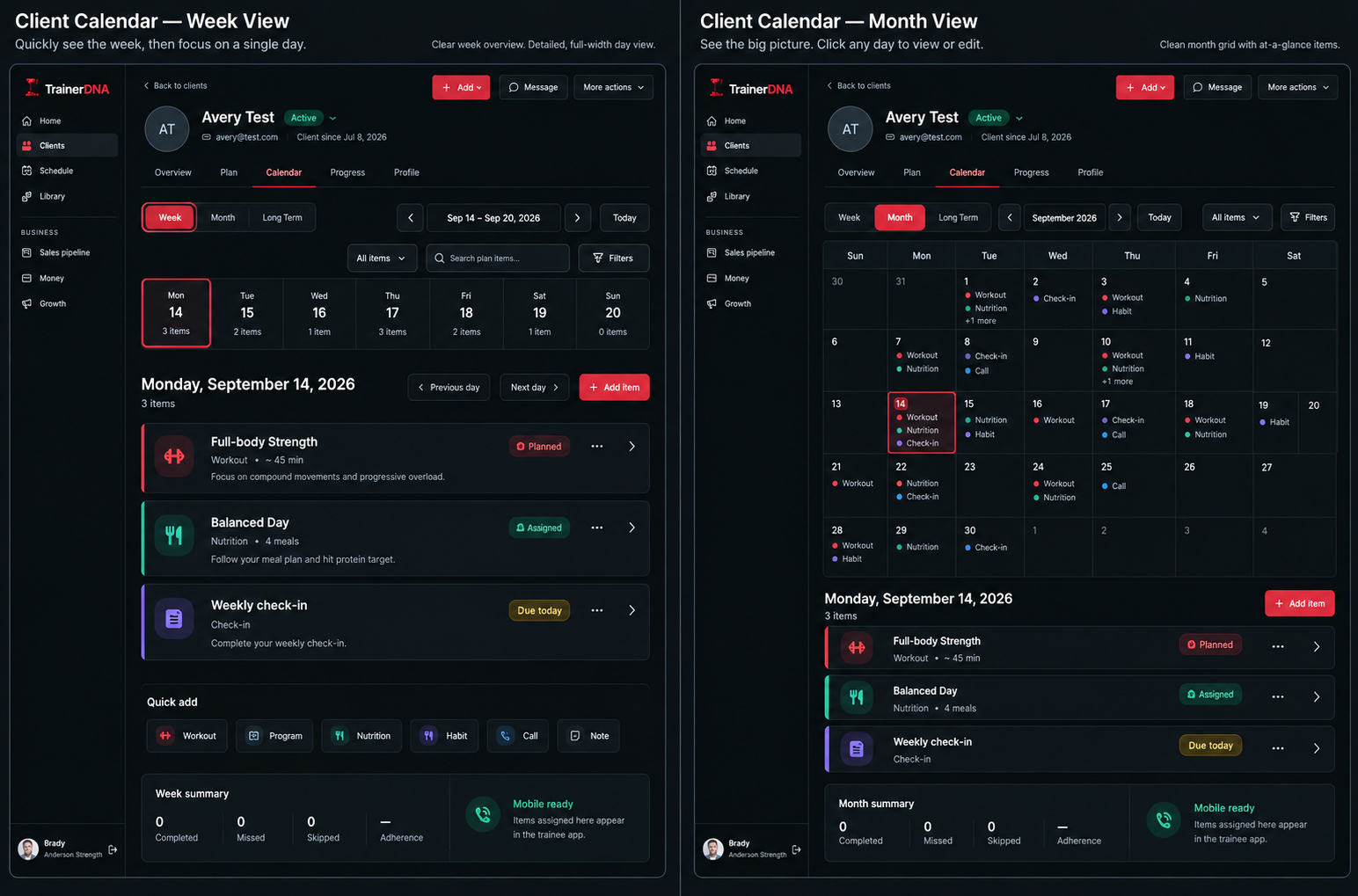Expand the Active status dropdown in Month View
The height and width of the screenshot is (896, 1358).
(1019, 118)
